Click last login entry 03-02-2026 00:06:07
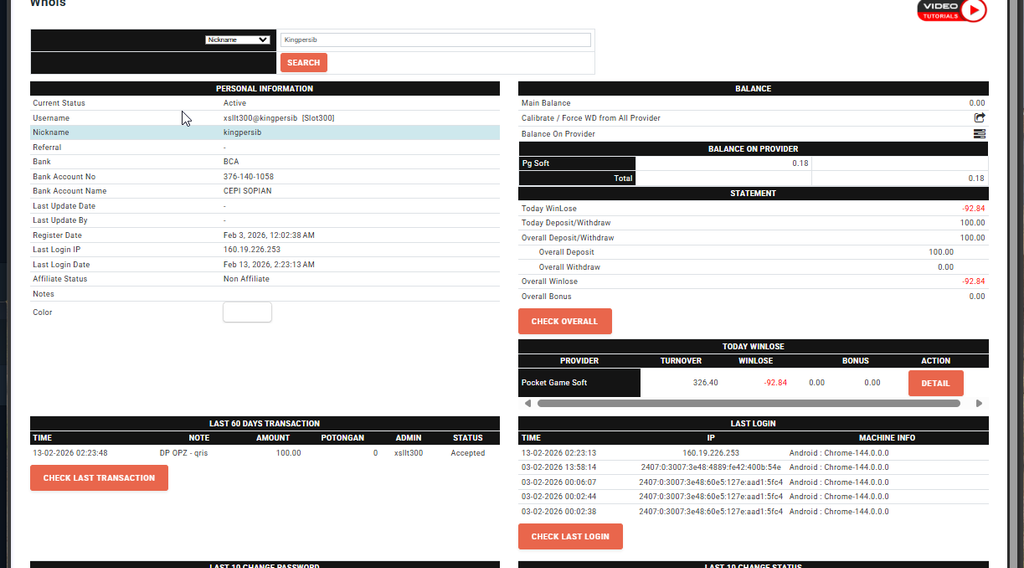This screenshot has width=1024, height=568. tap(558, 482)
